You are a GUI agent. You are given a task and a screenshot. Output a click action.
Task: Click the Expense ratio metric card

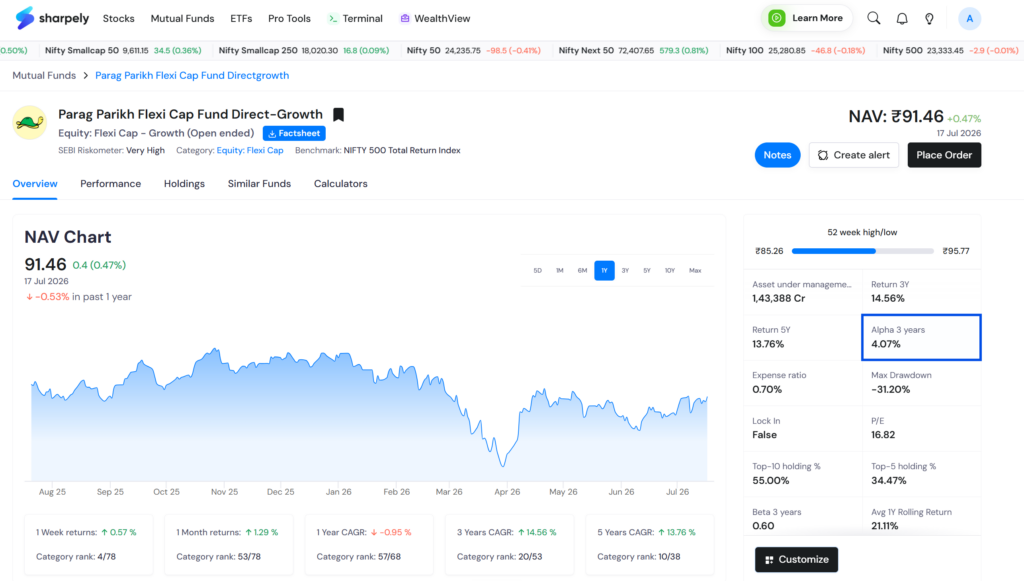pyautogui.click(x=803, y=383)
